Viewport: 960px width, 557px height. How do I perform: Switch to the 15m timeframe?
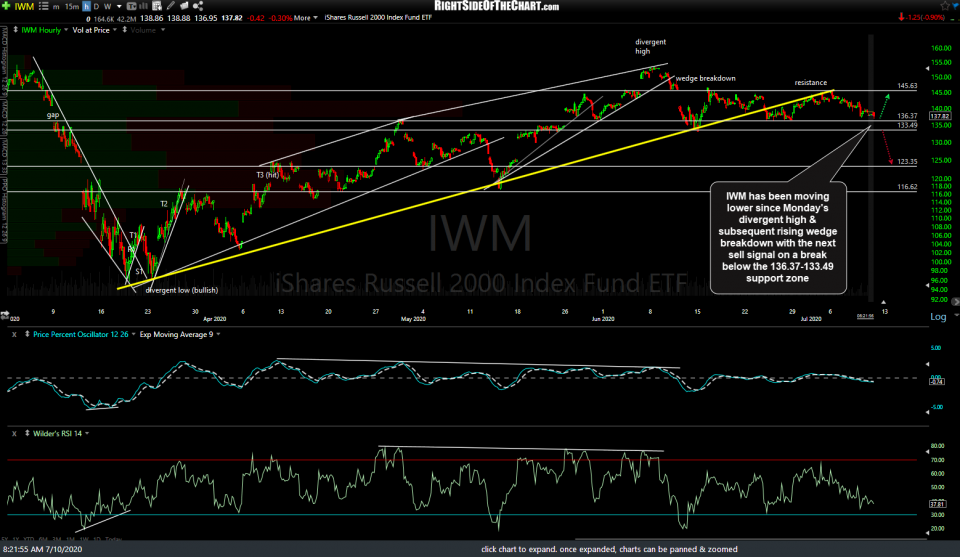[72, 7]
